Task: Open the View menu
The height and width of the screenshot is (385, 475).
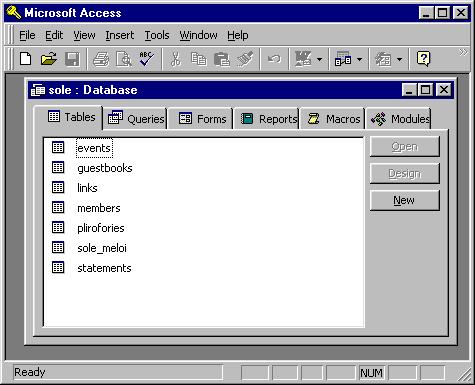Action: pos(84,35)
